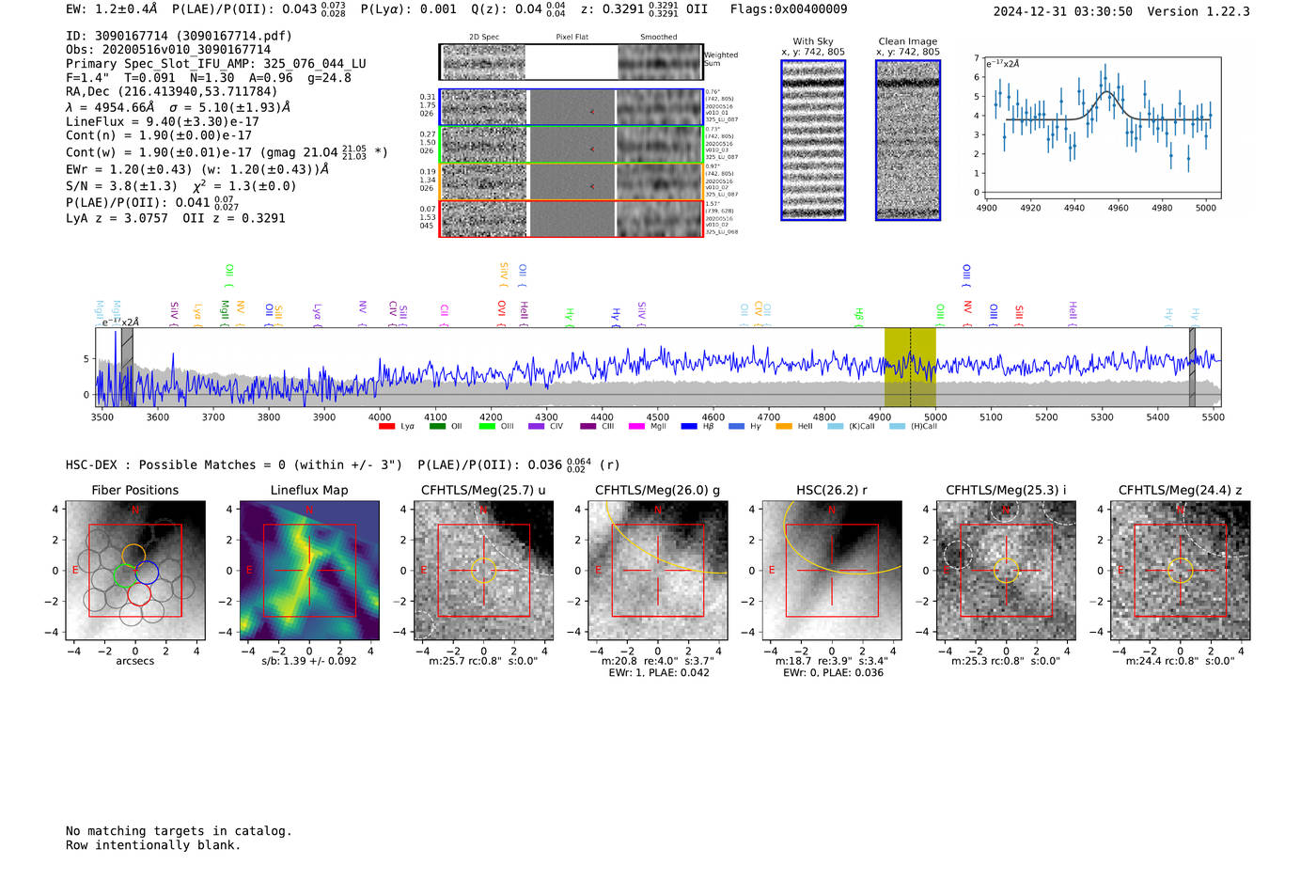Click the 'Pixel Flat' column header

572,38
